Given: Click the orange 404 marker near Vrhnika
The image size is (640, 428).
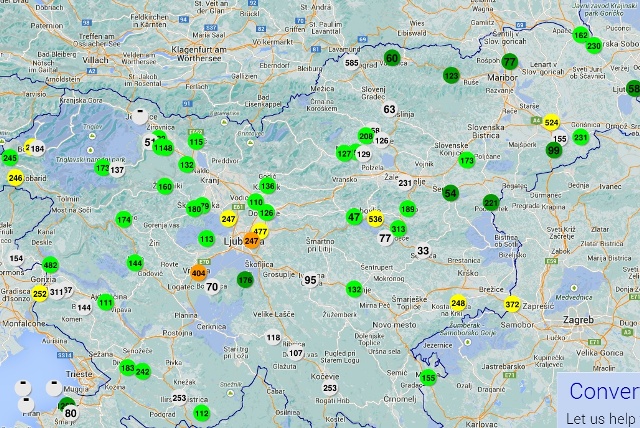Looking at the screenshot, I should (198, 272).
